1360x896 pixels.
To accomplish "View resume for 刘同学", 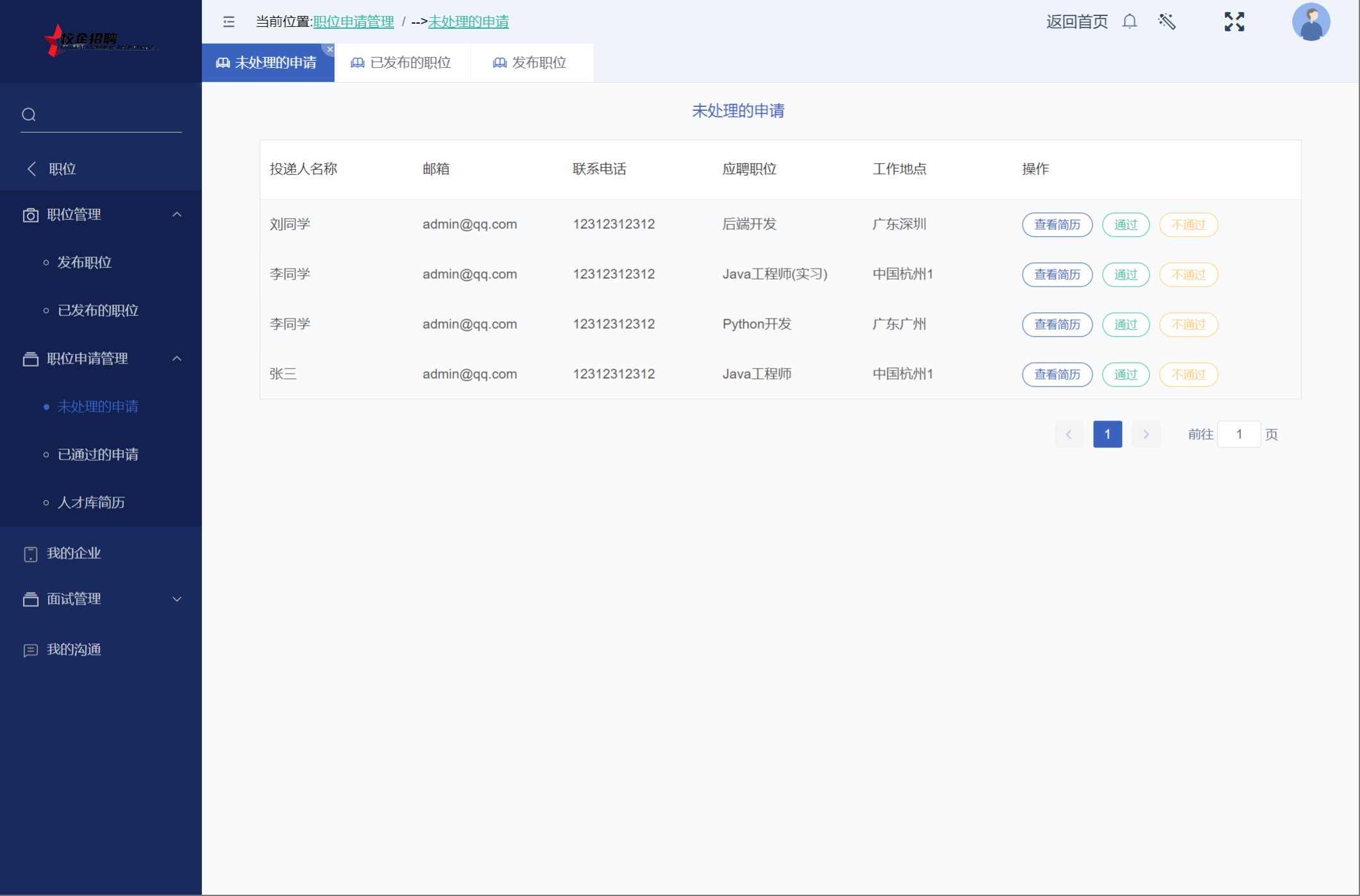I will 1057,225.
